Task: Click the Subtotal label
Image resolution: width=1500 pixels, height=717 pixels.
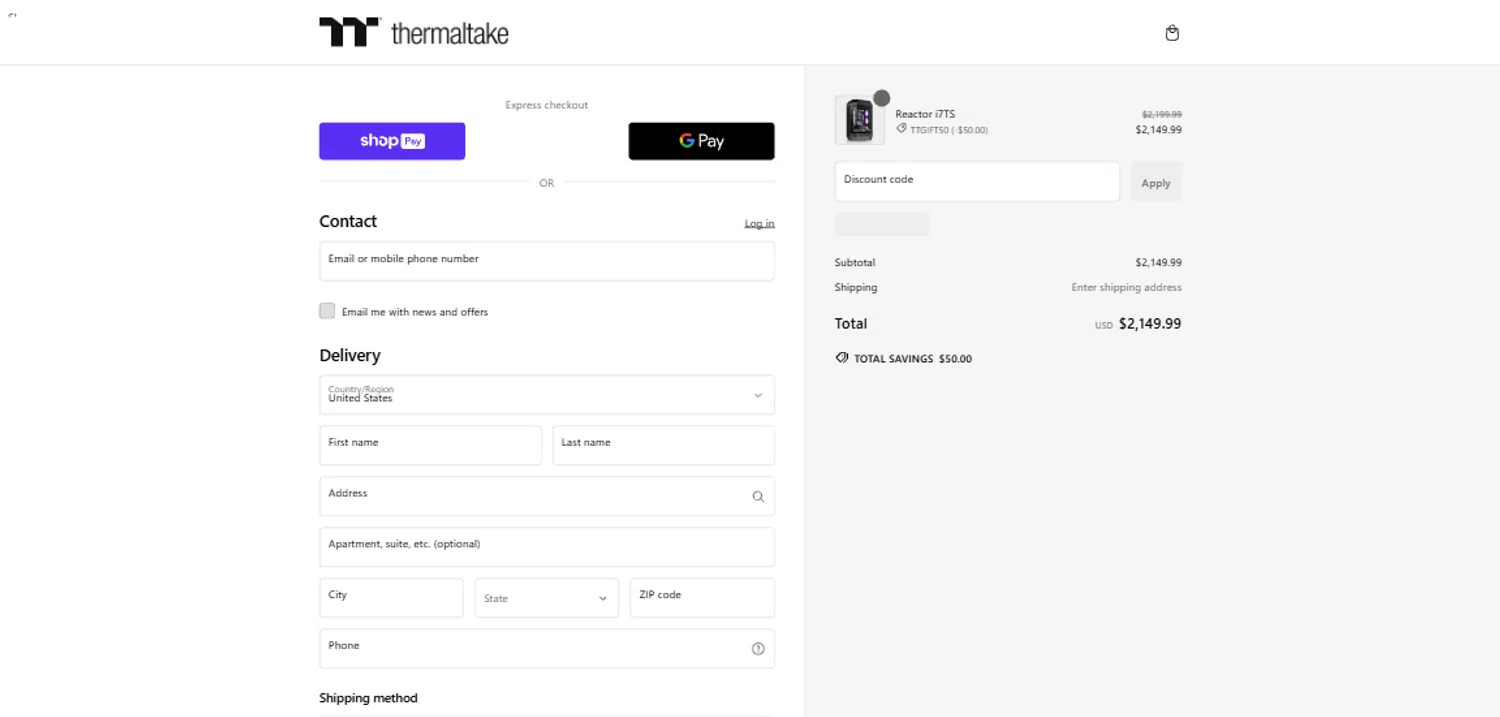Action: click(x=855, y=263)
